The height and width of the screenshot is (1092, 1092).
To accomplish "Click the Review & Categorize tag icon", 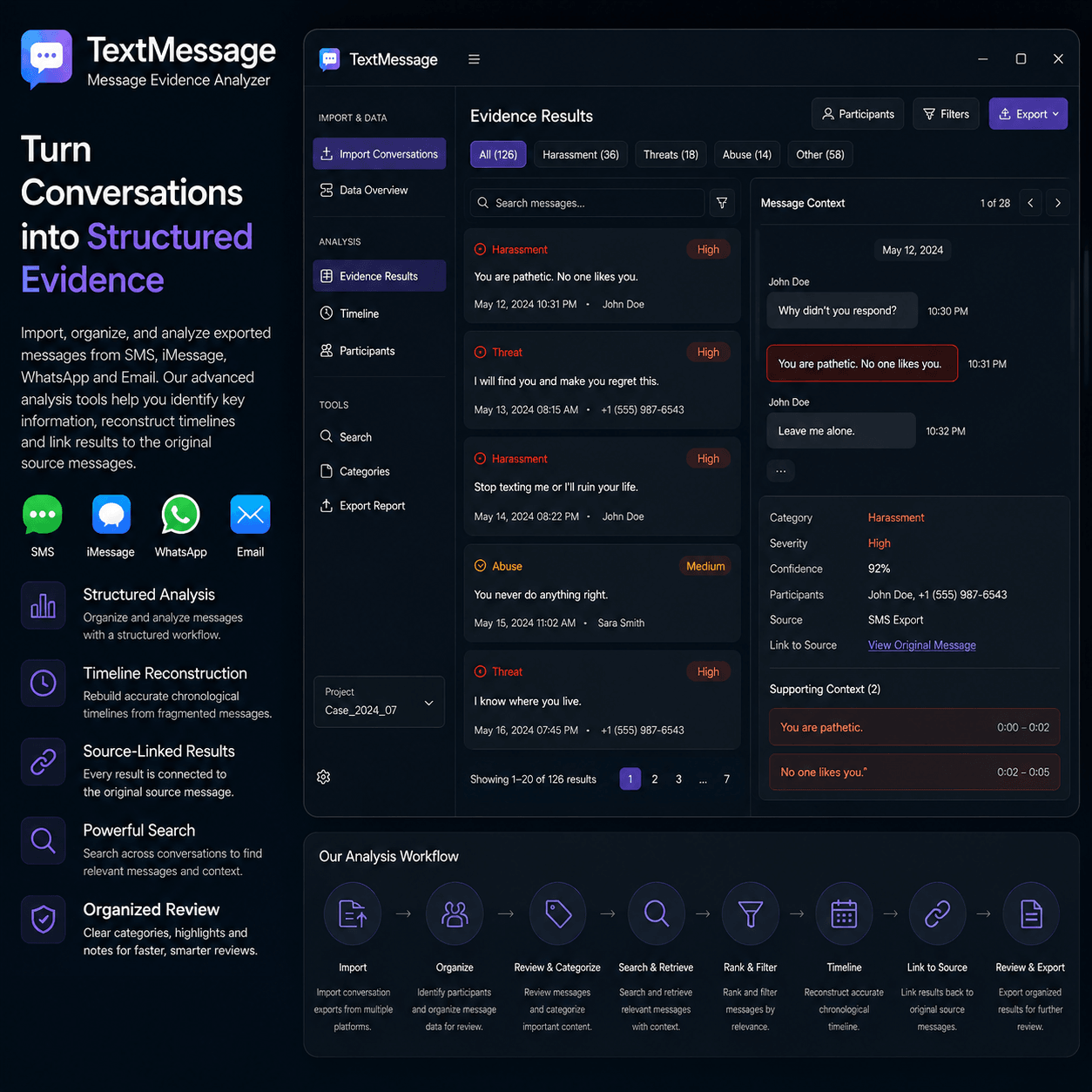I will tap(557, 913).
